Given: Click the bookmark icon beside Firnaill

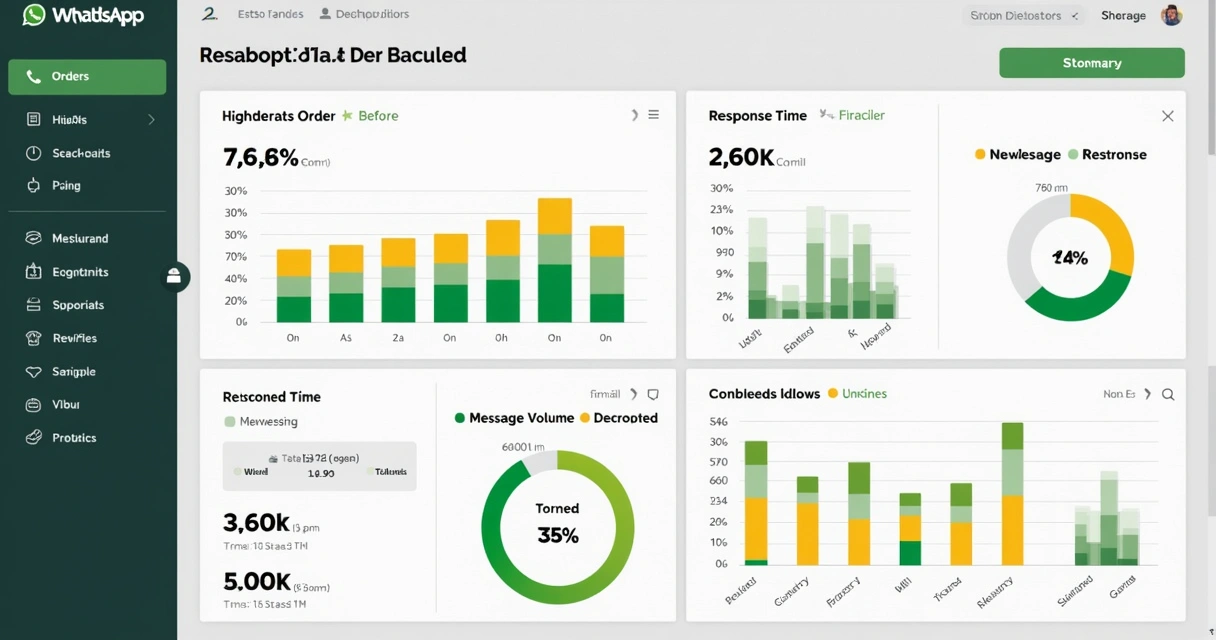Looking at the screenshot, I should 653,395.
